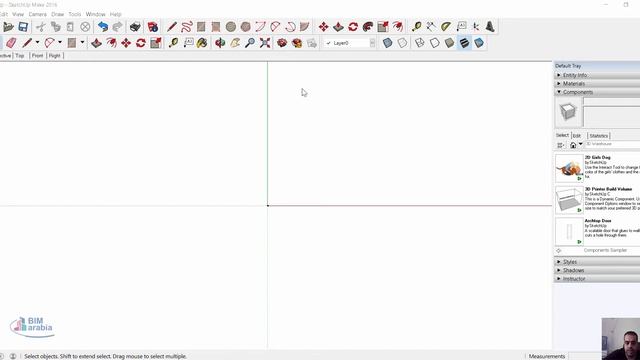This screenshot has height=360, width=640.
Task: Select the Pan hand tool
Action: coord(235,43)
